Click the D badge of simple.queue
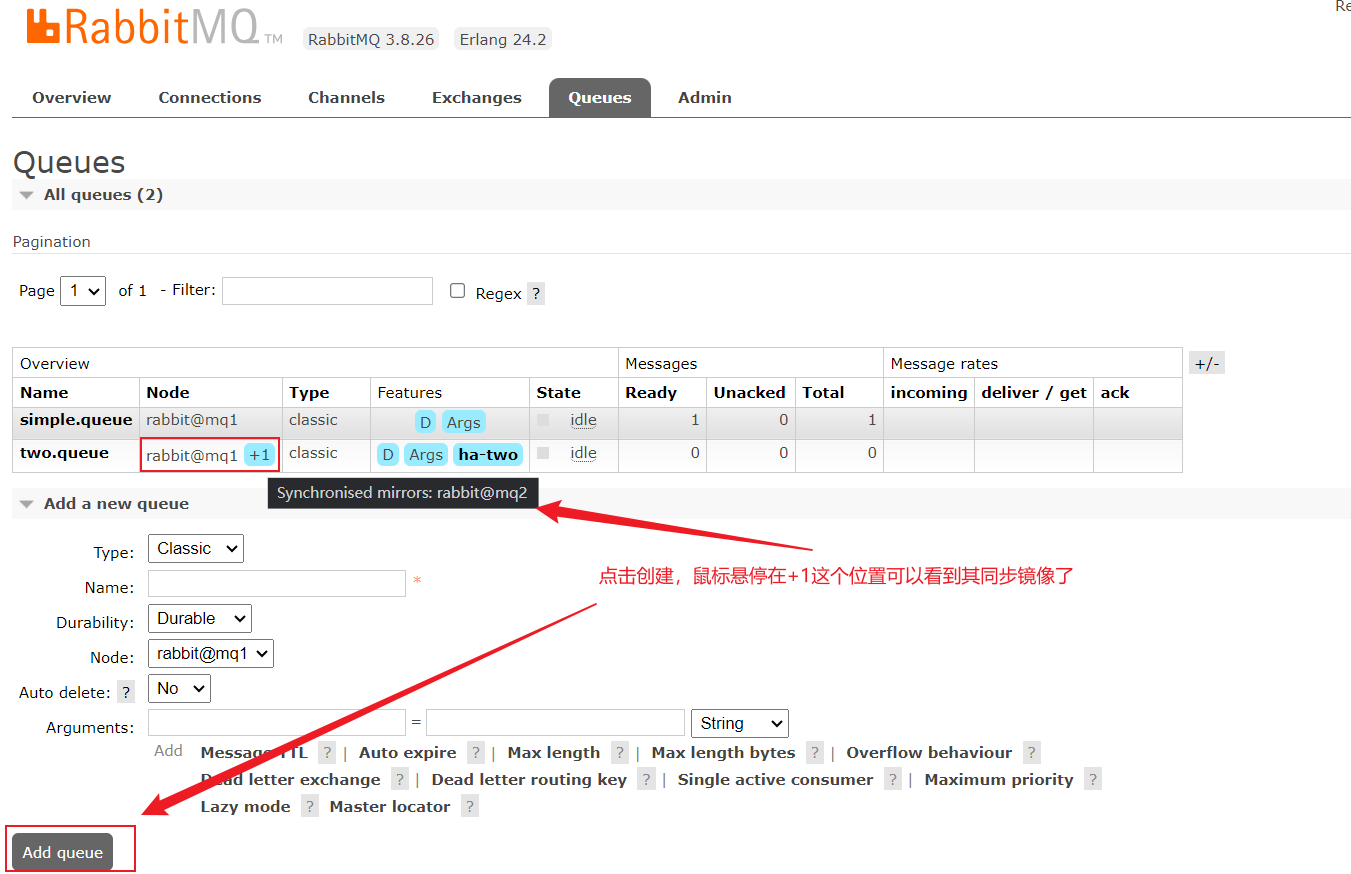This screenshot has height=874, width=1351. (426, 422)
